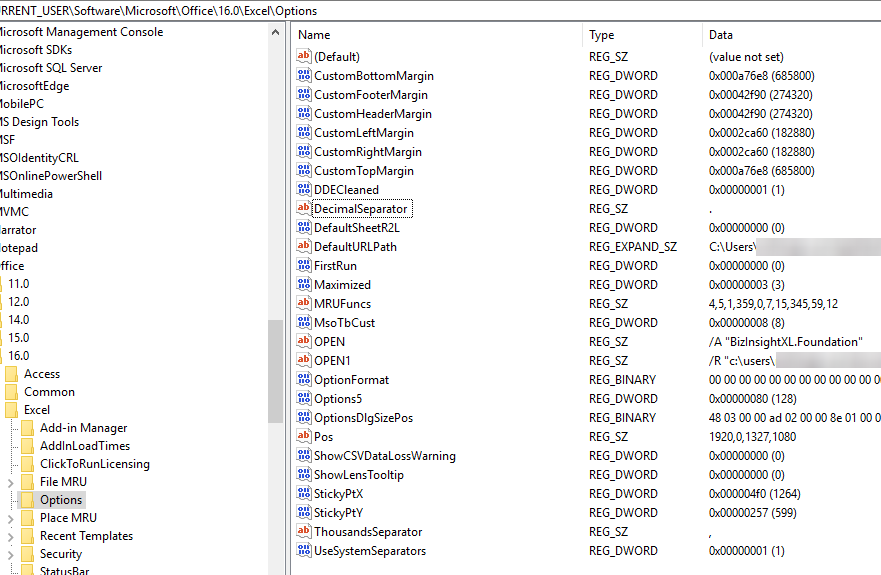Select the 12.0 Office version key

pos(19,302)
